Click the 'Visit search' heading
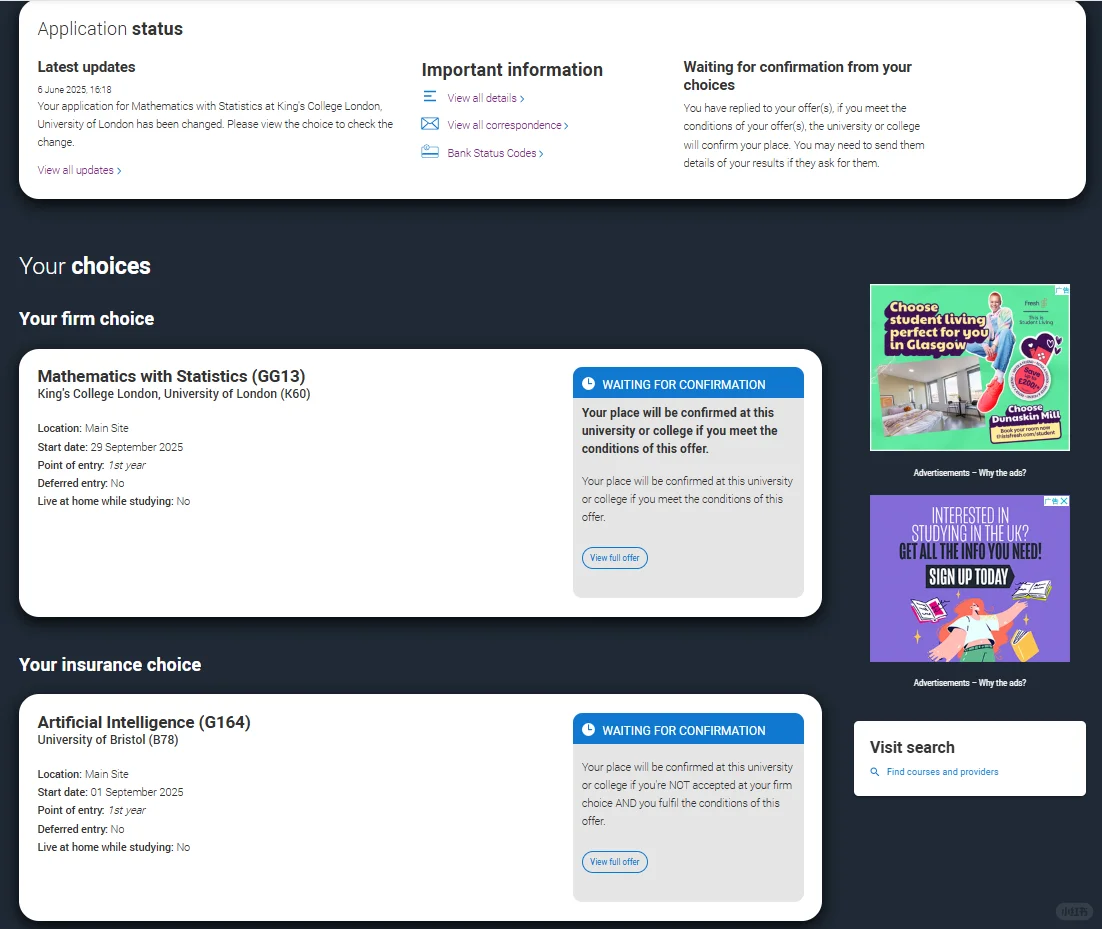1102x929 pixels. click(912, 747)
